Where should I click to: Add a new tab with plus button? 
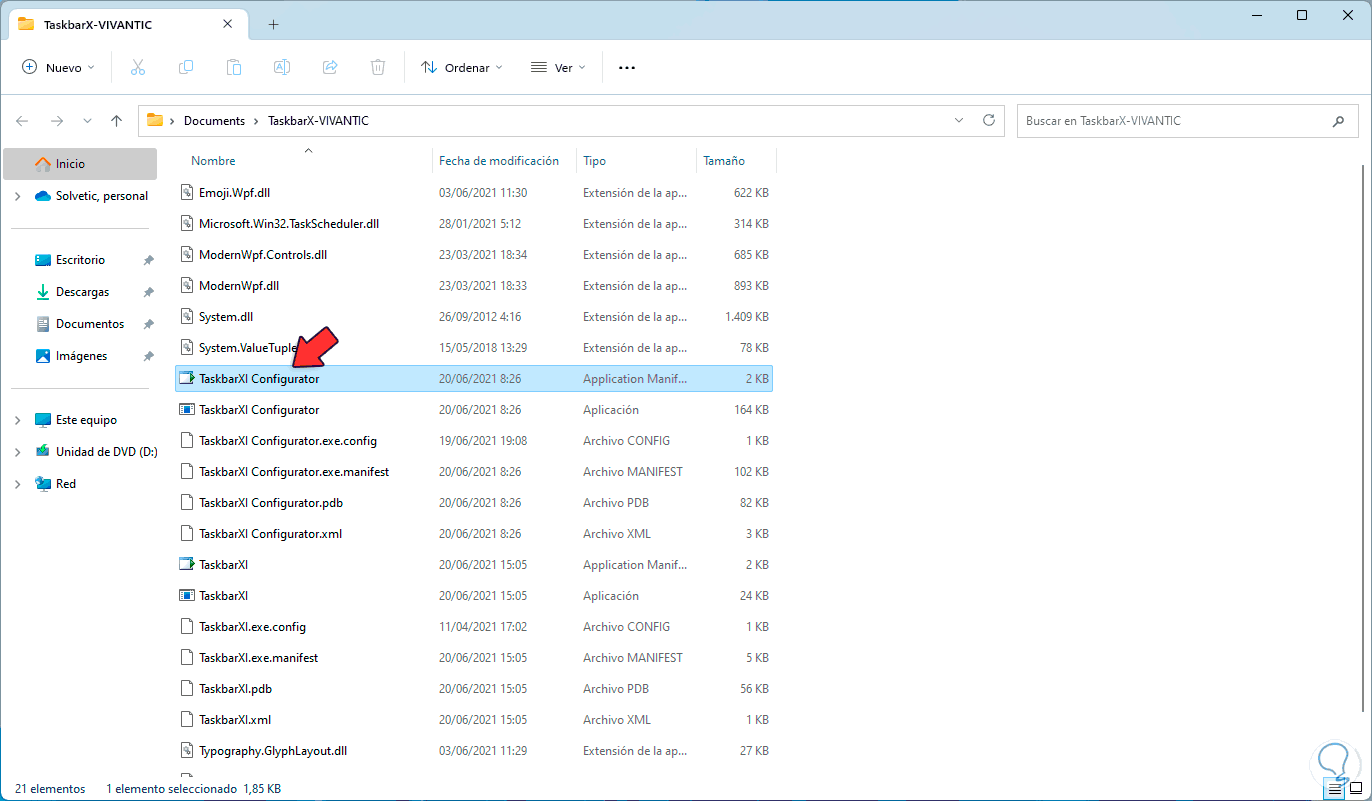click(x=273, y=24)
